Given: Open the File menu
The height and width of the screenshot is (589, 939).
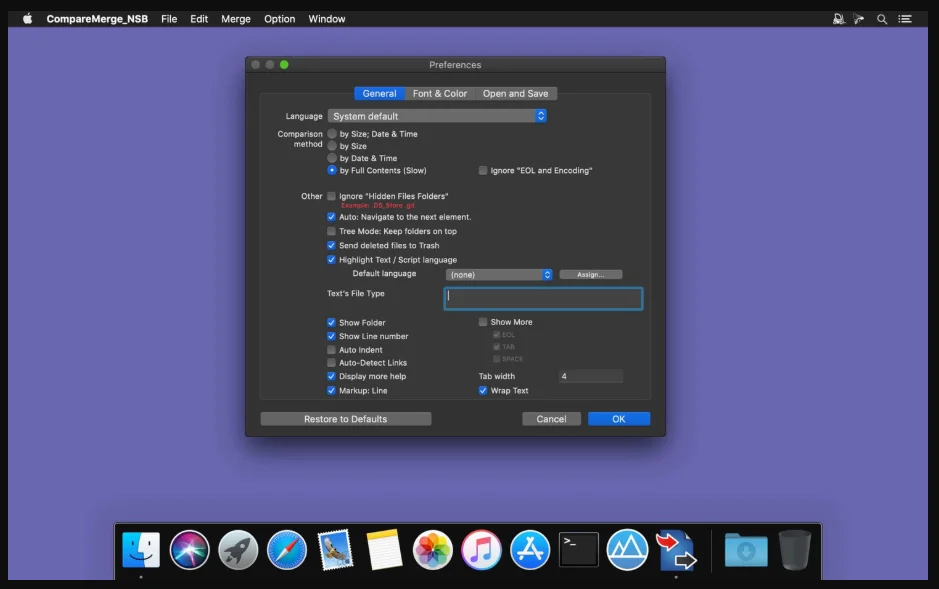Looking at the screenshot, I should [x=169, y=19].
